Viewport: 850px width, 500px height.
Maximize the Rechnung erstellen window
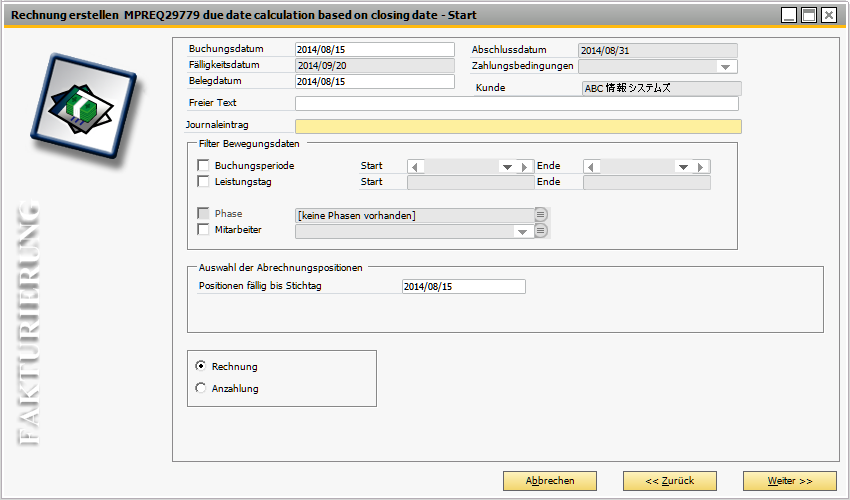[809, 15]
